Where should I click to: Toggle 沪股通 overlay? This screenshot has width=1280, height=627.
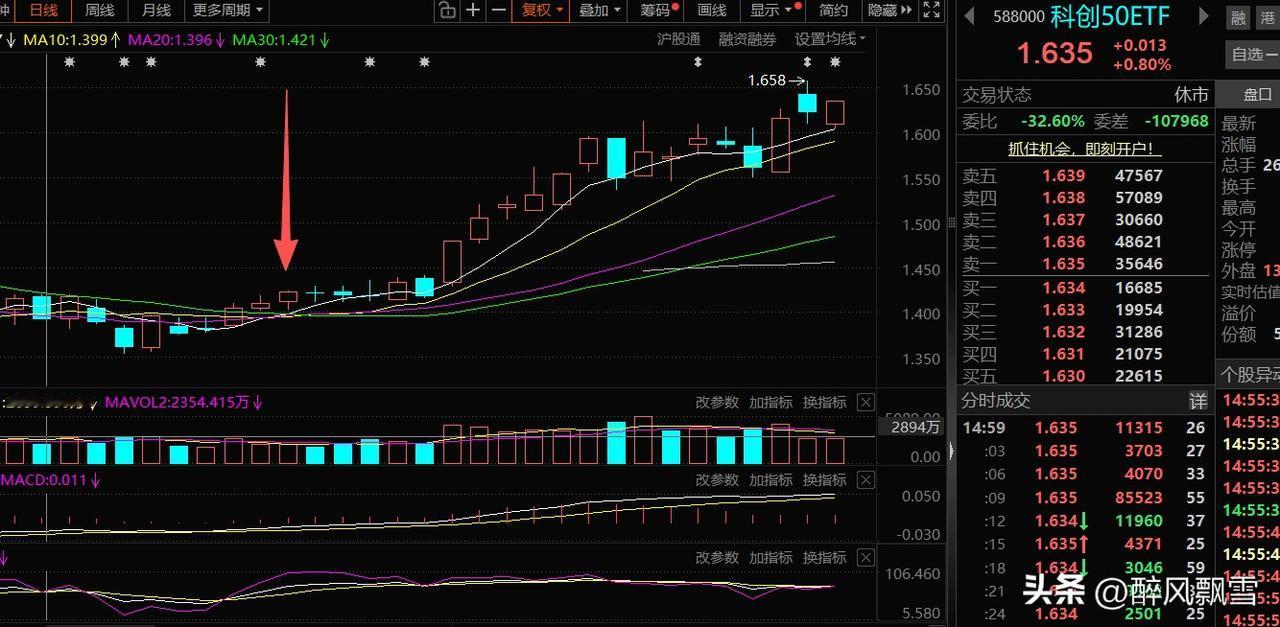pos(678,39)
